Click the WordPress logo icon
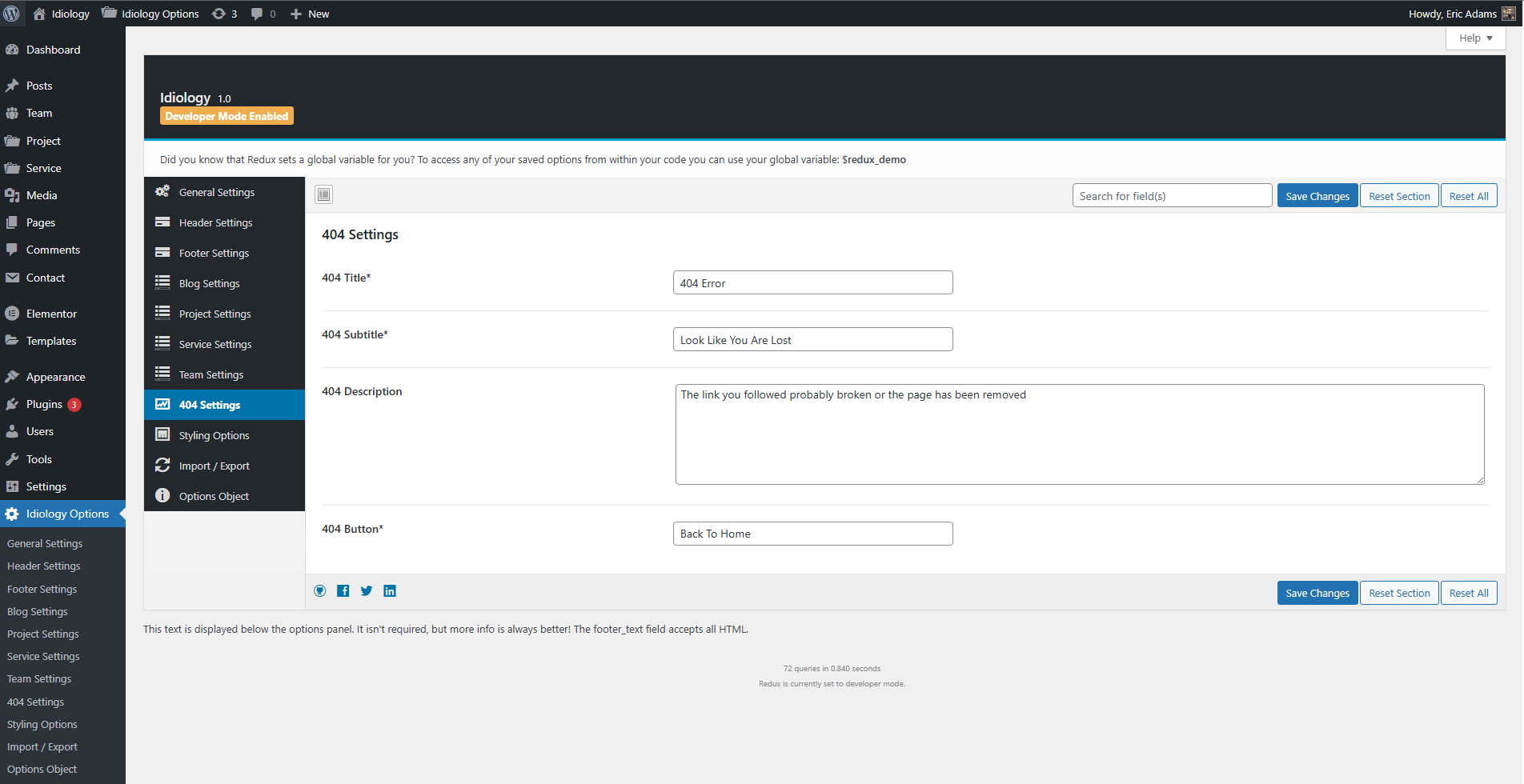This screenshot has height=784, width=1524. click(12, 14)
